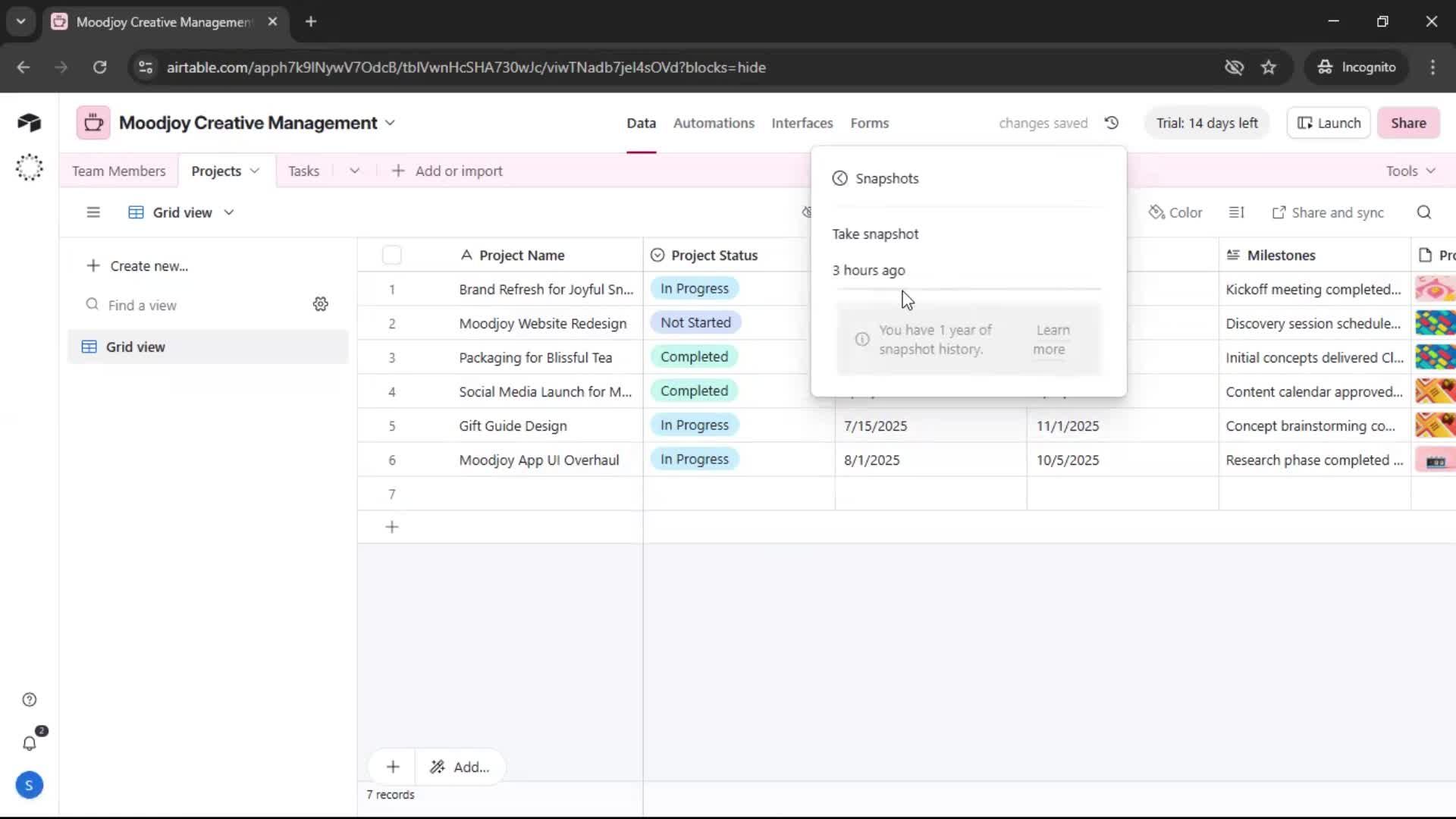Toggle the views sidebar hamburger icon
1456x819 pixels.
(93, 212)
